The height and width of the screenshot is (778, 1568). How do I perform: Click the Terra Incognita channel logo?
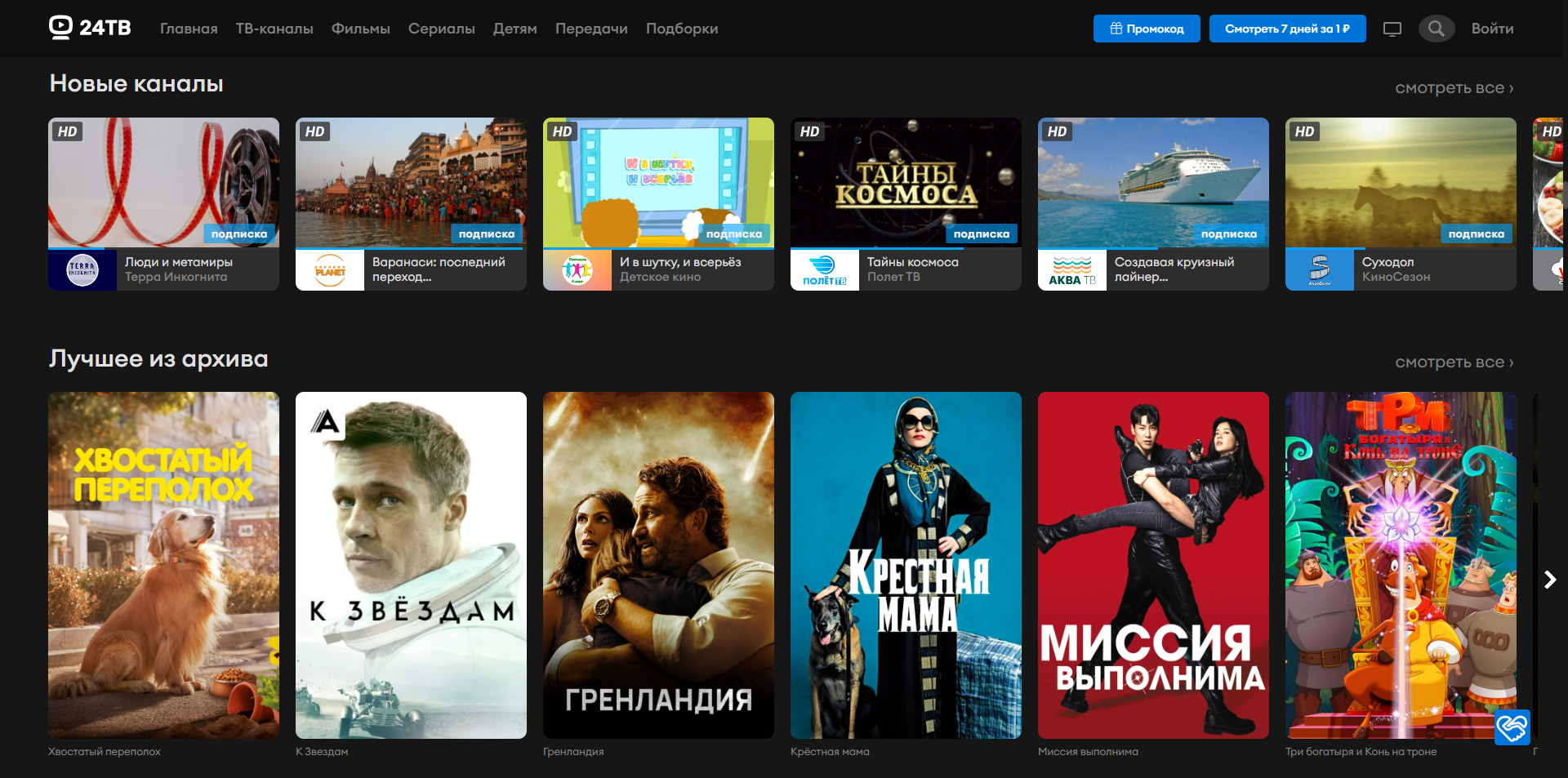(82, 270)
